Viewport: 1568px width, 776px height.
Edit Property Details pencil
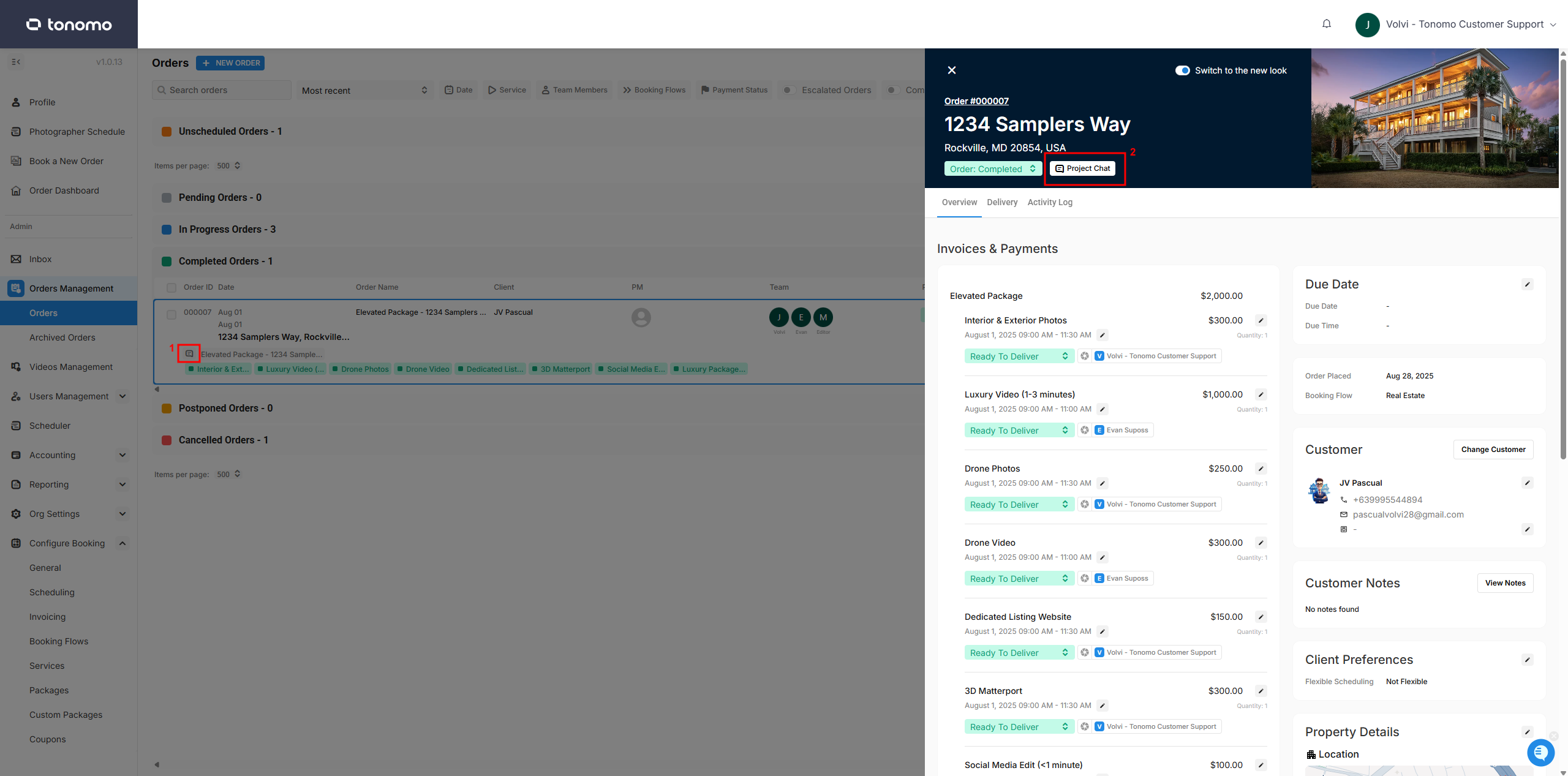[1528, 732]
